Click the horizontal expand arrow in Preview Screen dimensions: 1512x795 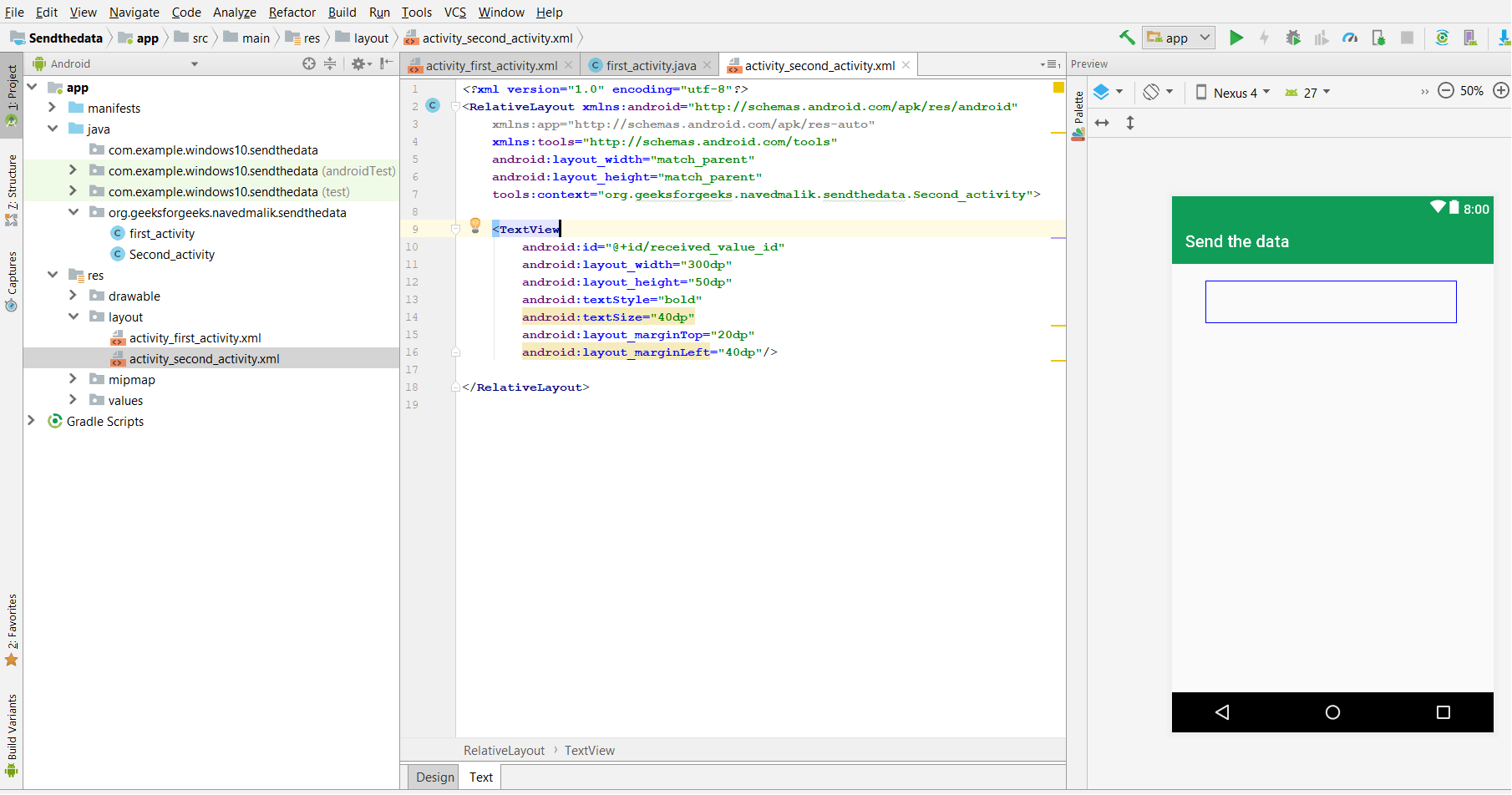click(x=1102, y=123)
